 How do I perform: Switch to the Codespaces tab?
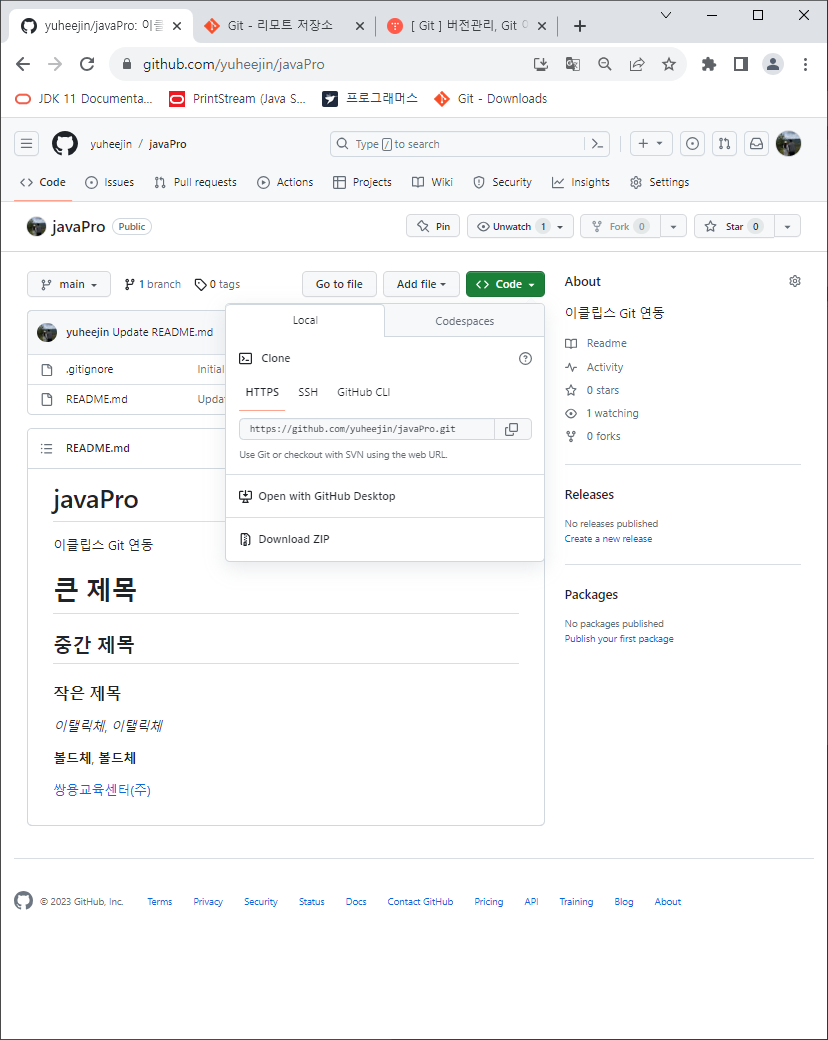point(464,321)
